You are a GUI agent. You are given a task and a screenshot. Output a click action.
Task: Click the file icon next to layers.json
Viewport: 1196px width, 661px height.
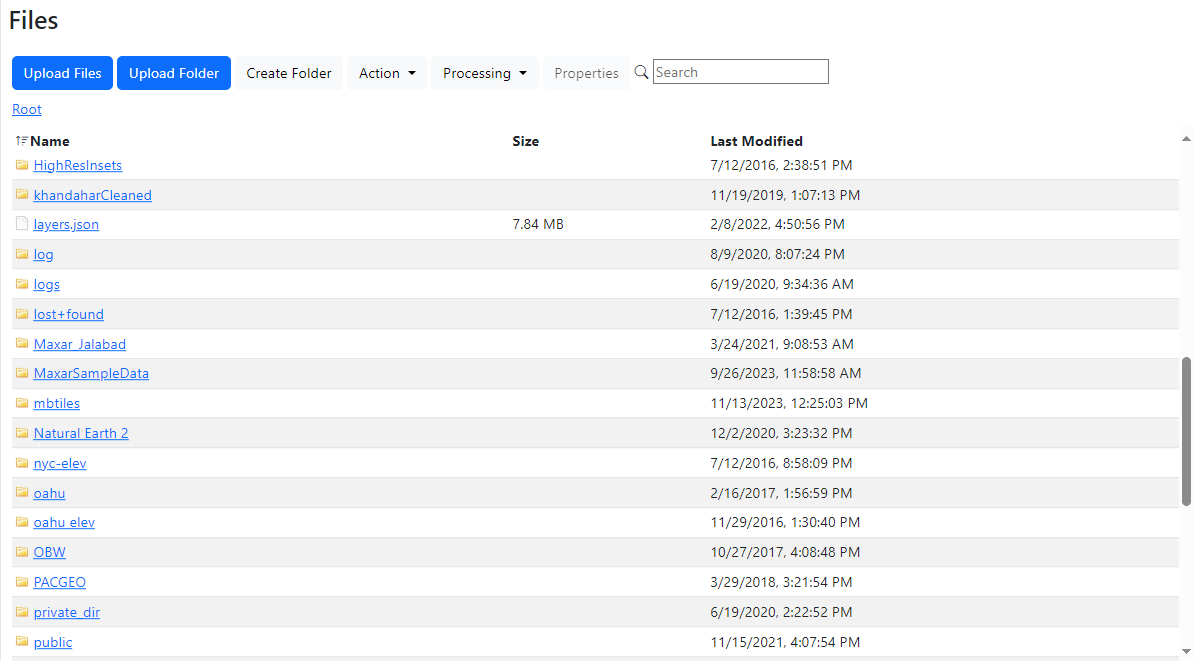click(x=22, y=224)
